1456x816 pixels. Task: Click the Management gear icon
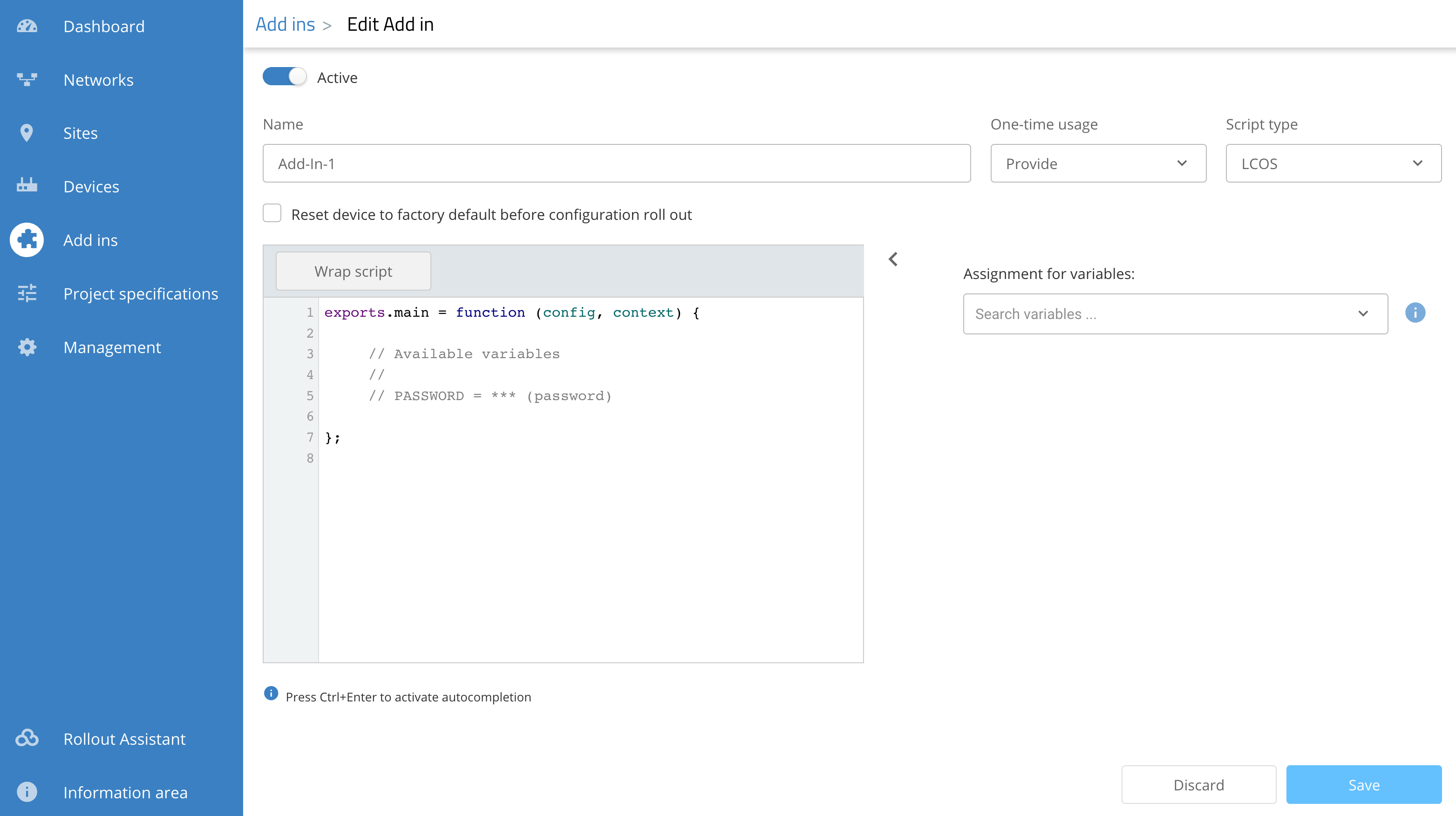tap(27, 347)
